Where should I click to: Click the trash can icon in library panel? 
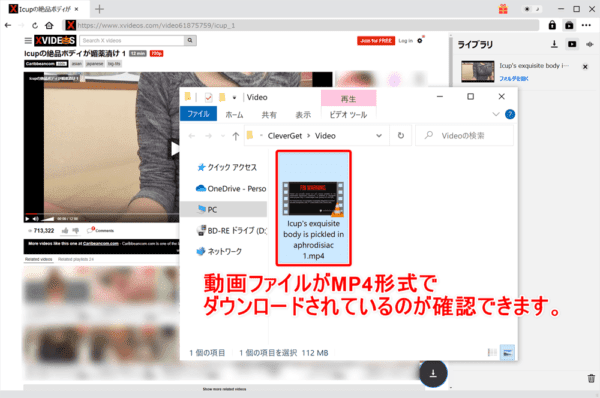pyautogui.click(x=591, y=378)
